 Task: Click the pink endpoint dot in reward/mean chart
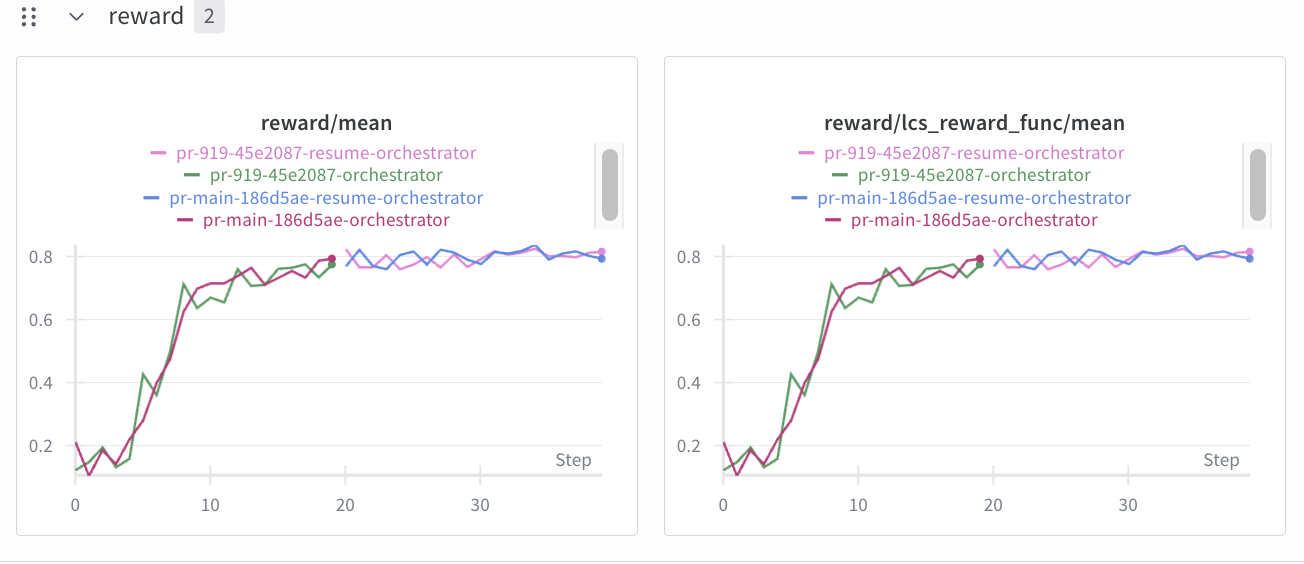click(601, 252)
